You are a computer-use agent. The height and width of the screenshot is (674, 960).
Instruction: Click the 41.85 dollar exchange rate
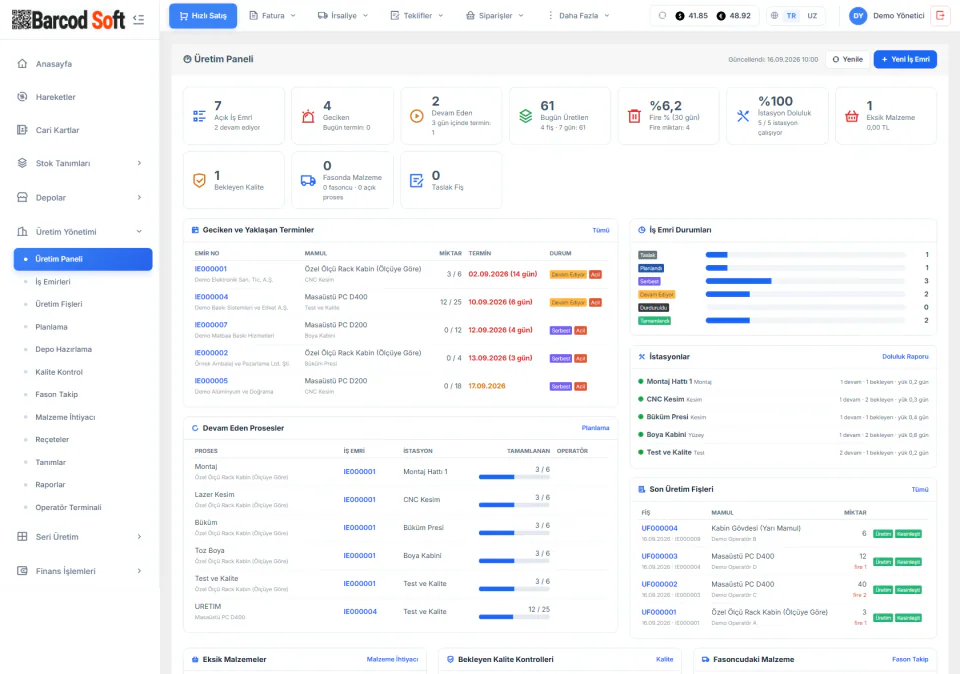click(x=691, y=16)
